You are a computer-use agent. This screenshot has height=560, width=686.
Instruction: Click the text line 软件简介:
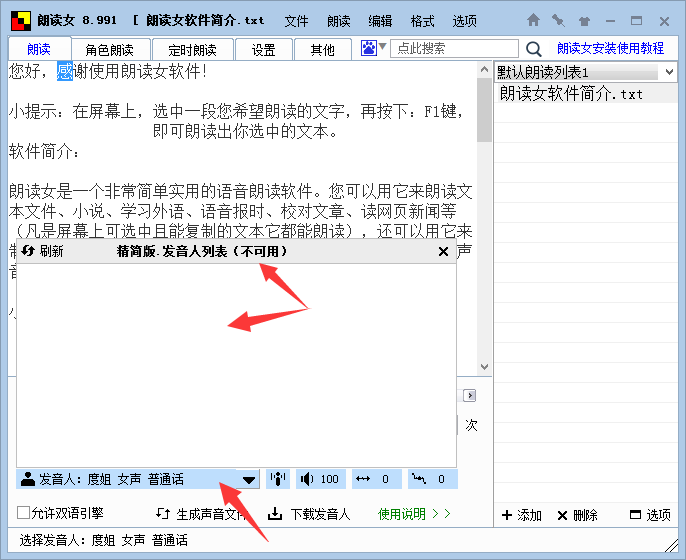point(44,151)
